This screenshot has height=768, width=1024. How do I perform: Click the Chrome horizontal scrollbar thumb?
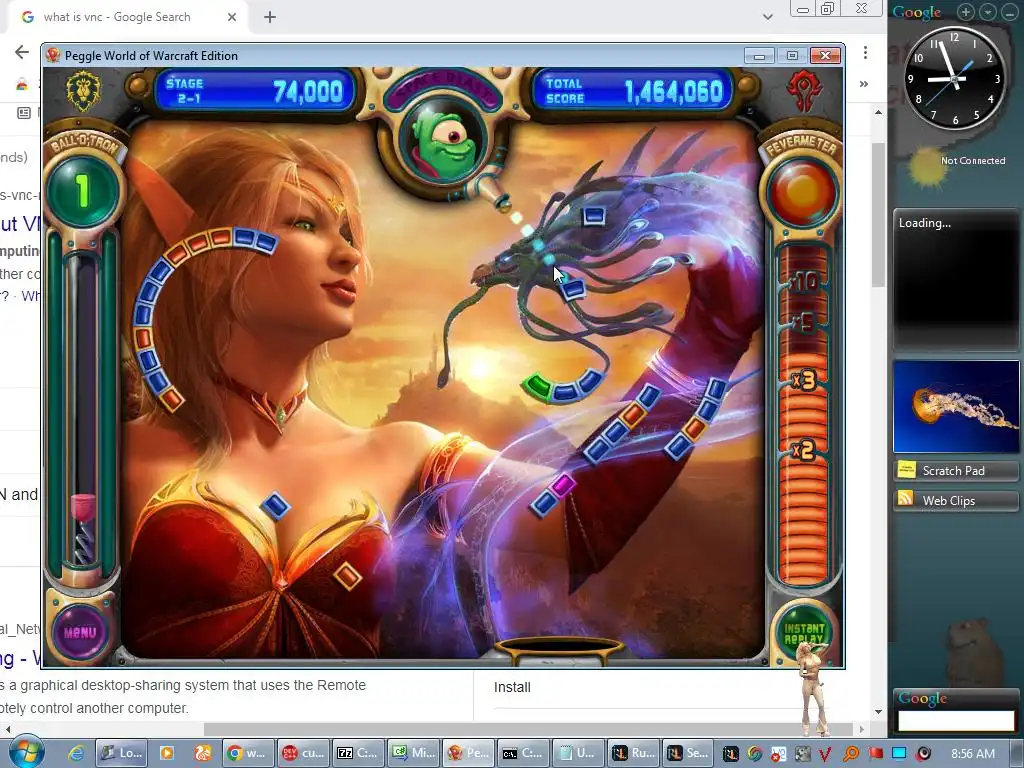[x=528, y=729]
